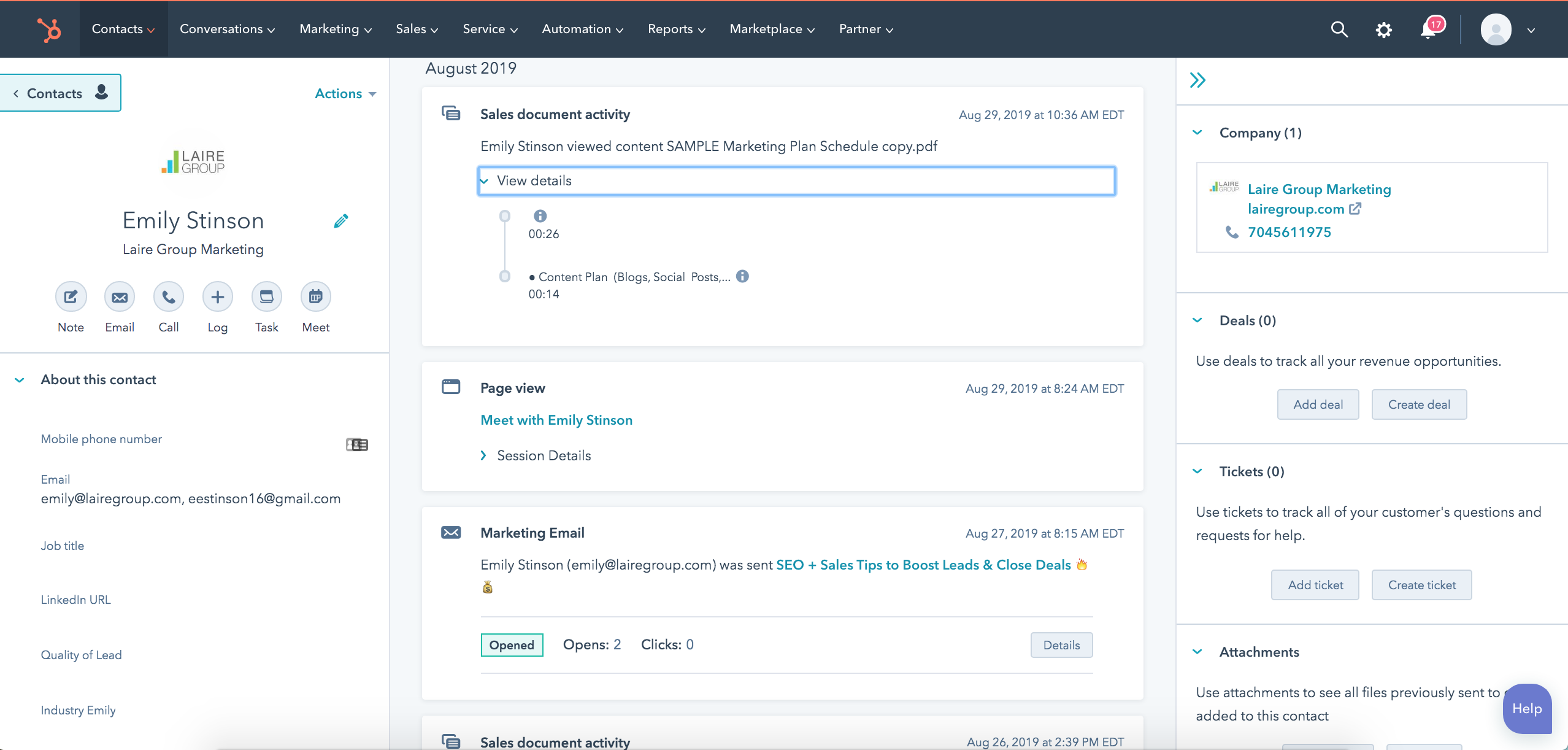Click the Opened status badge
This screenshot has height=750, width=1568.
point(512,645)
